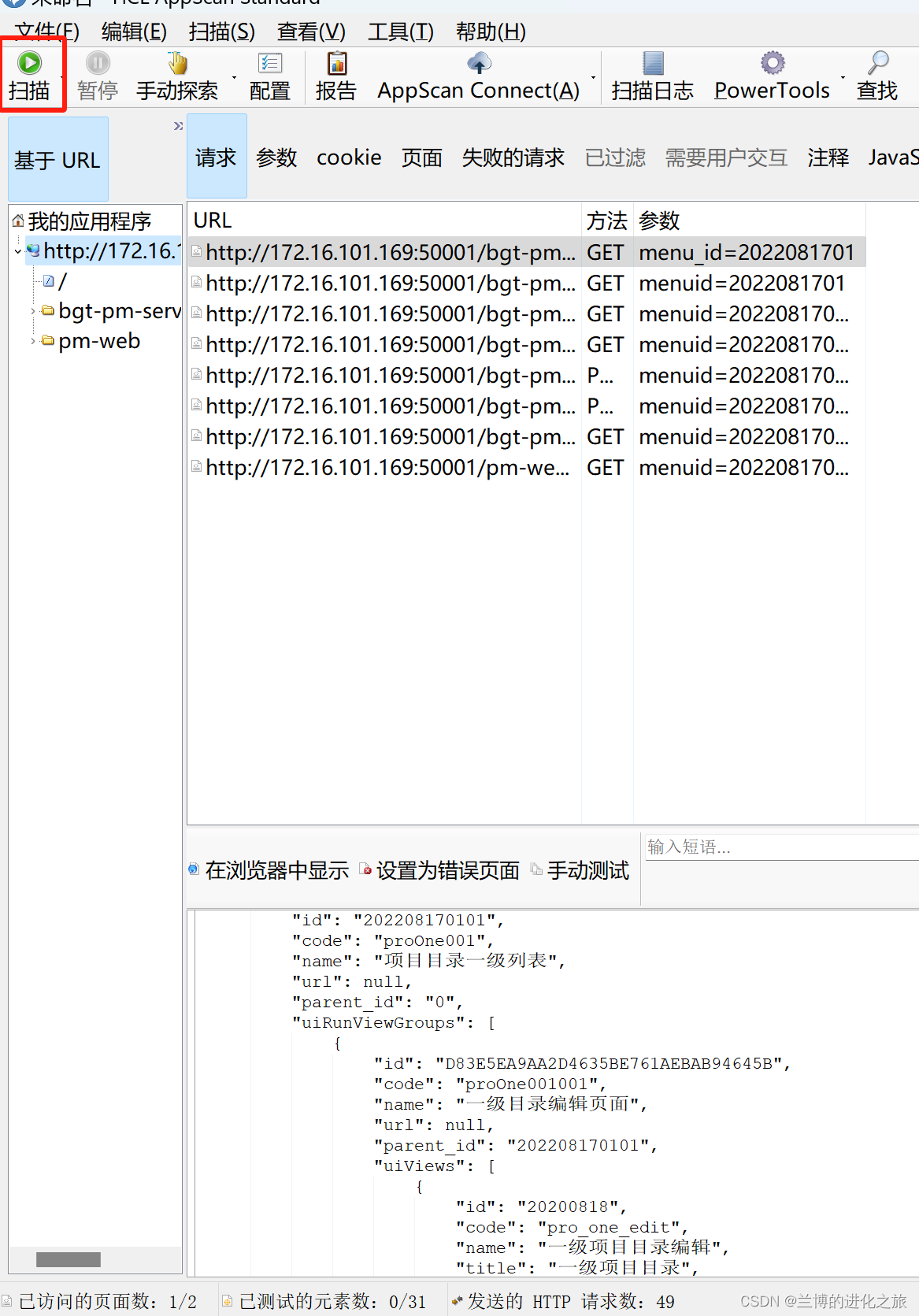Open the Edit (编辑) menu
This screenshot has height=1316, width=919.
(134, 32)
